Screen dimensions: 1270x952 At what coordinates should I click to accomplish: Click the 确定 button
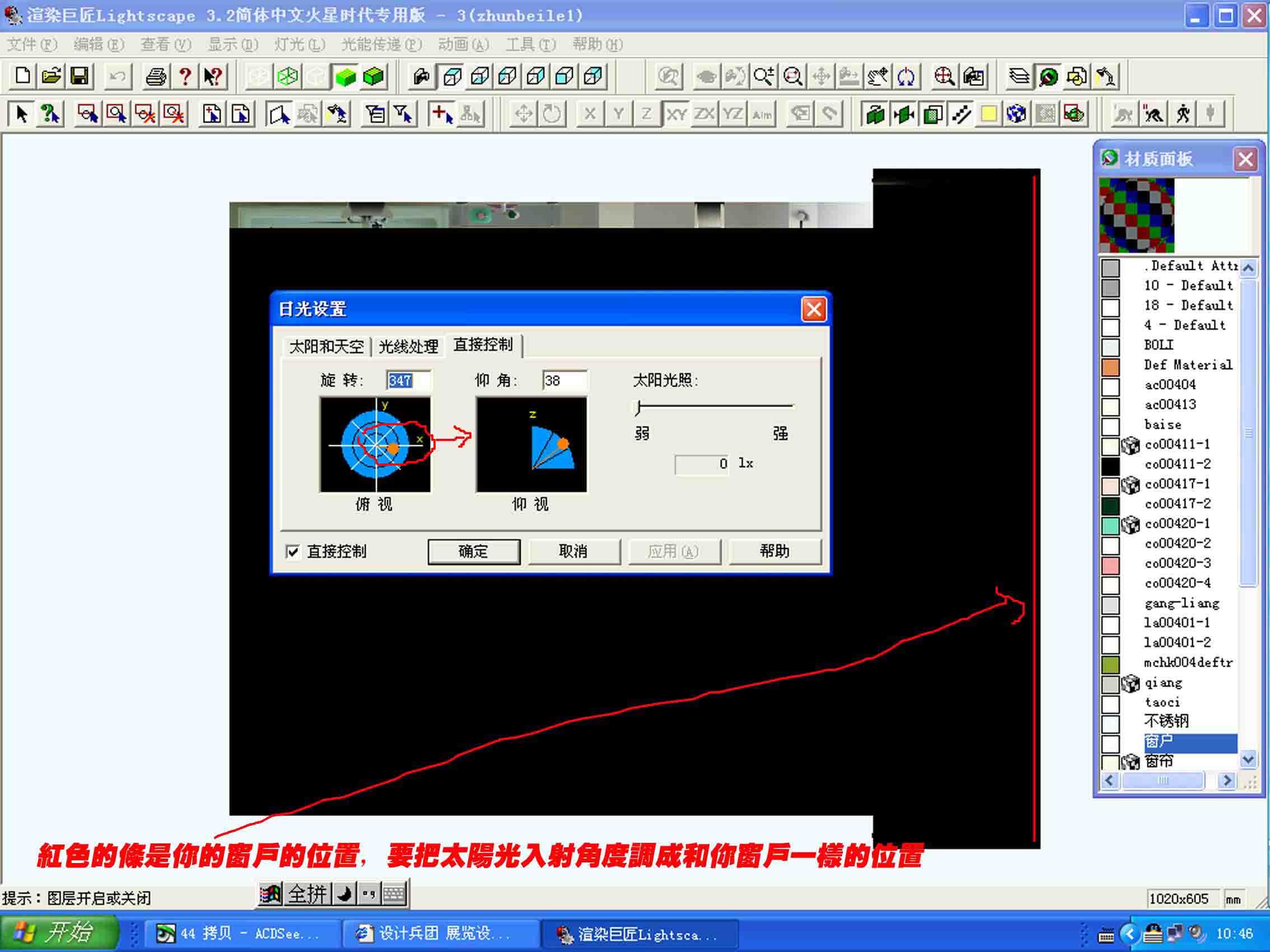[x=474, y=551]
